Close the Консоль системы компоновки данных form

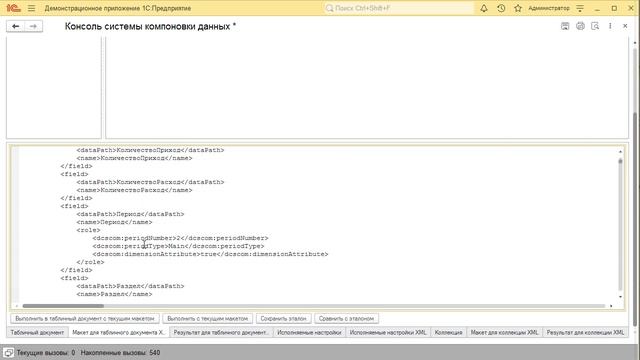coord(625,26)
